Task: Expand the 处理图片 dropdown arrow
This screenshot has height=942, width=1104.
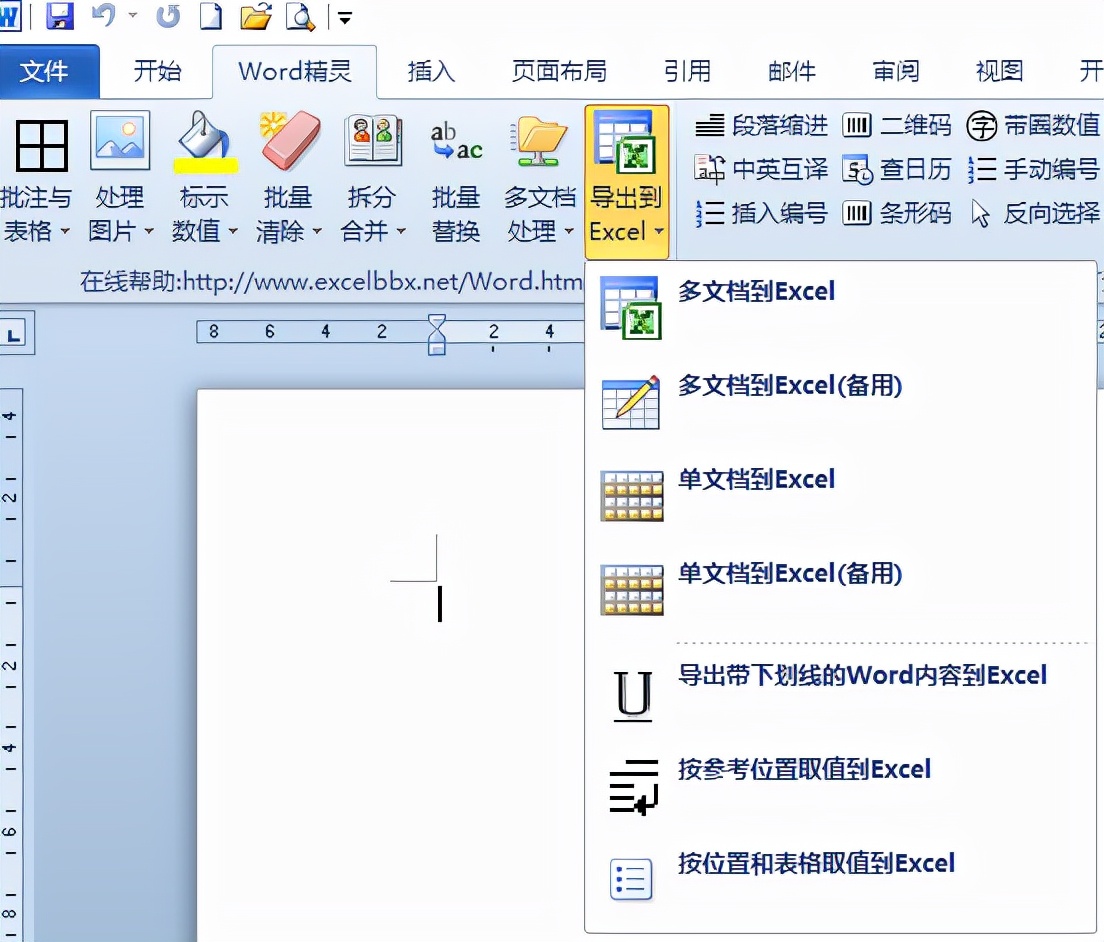Action: [x=149, y=231]
